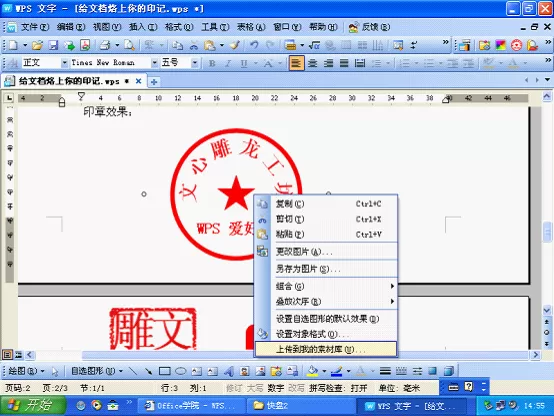Image resolution: width=554 pixels, height=416 pixels.
Task: Open 文件 menu
Action: coord(35,27)
